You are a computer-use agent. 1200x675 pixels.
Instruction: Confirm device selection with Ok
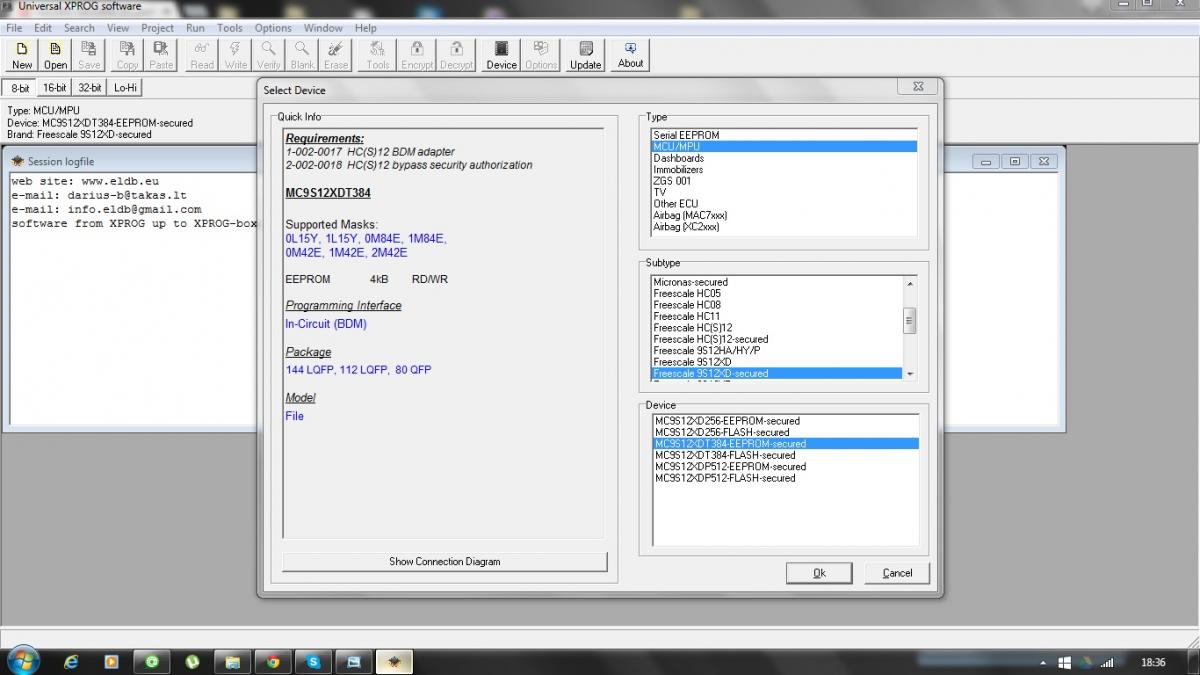tap(819, 573)
